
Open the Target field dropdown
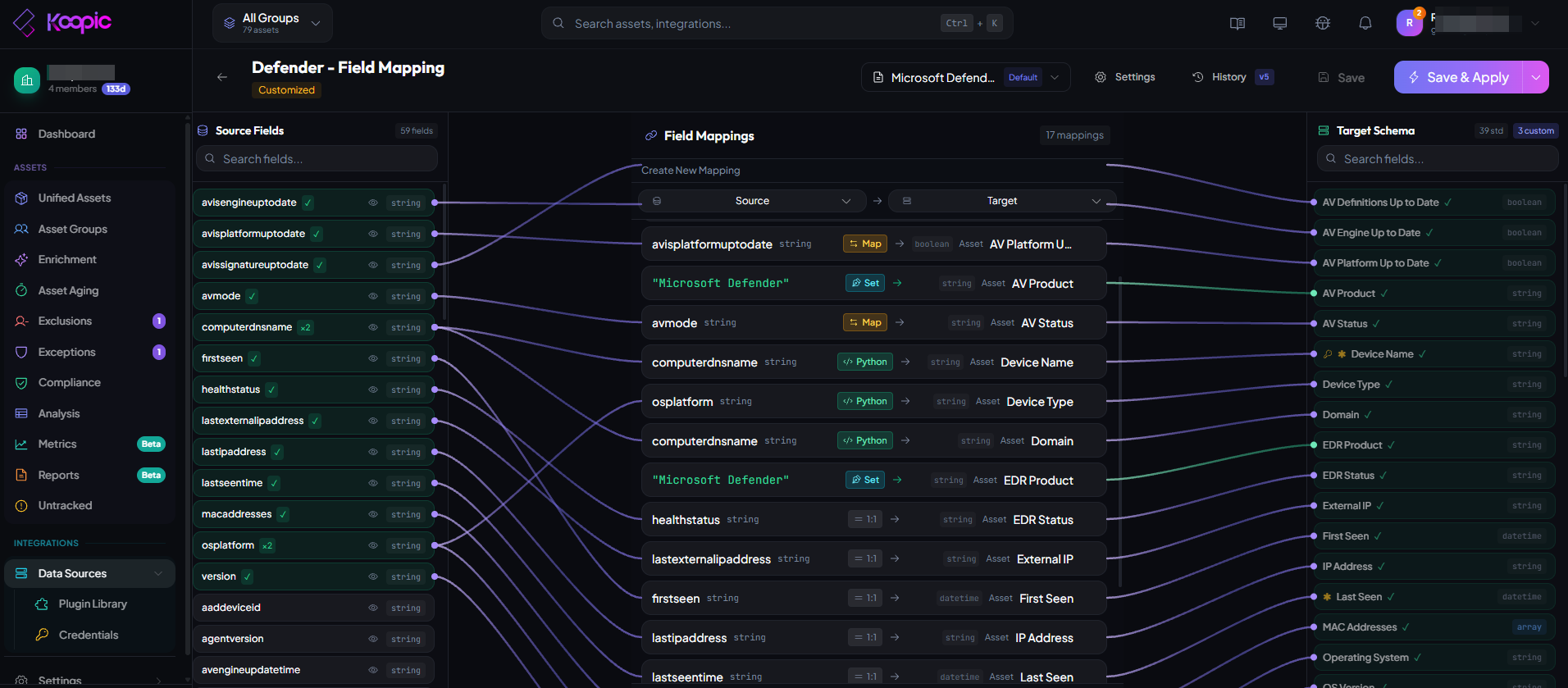1002,201
